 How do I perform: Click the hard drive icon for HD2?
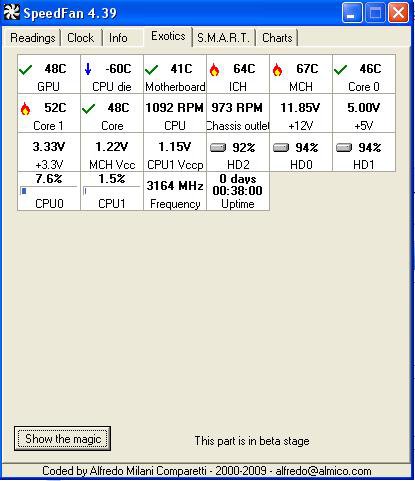tap(218, 147)
